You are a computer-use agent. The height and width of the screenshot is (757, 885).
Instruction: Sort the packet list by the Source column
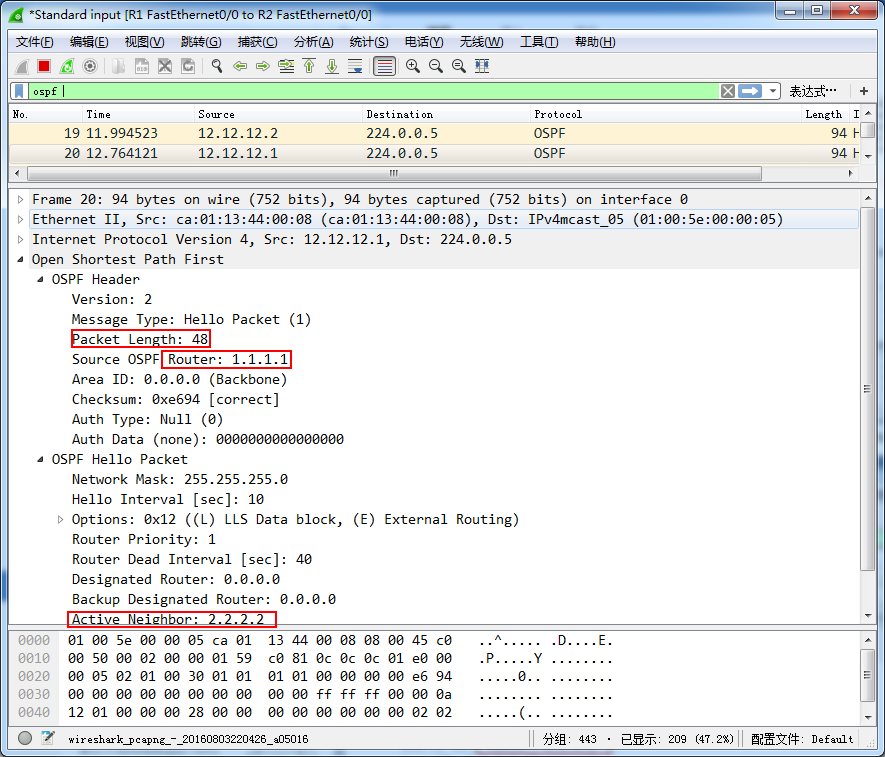(x=278, y=114)
